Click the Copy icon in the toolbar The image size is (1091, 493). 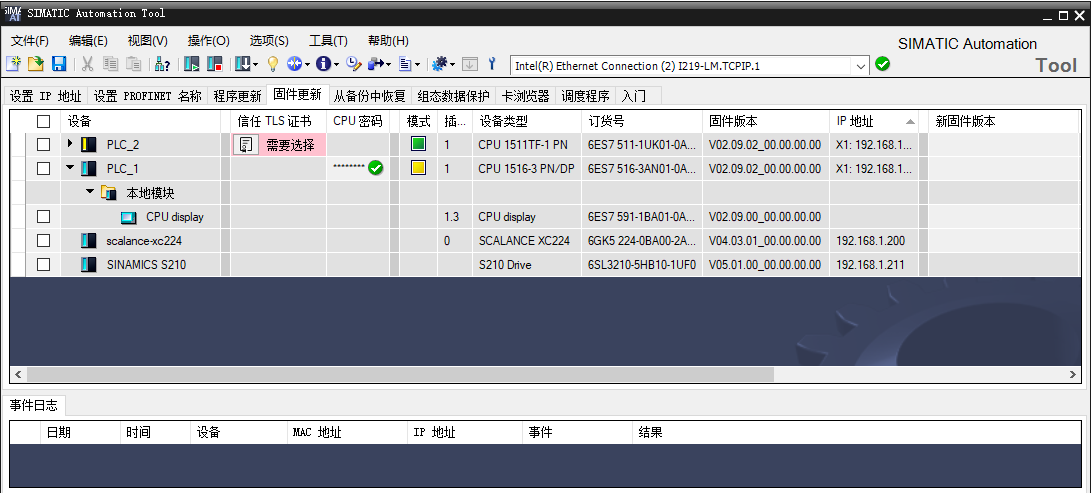point(110,64)
